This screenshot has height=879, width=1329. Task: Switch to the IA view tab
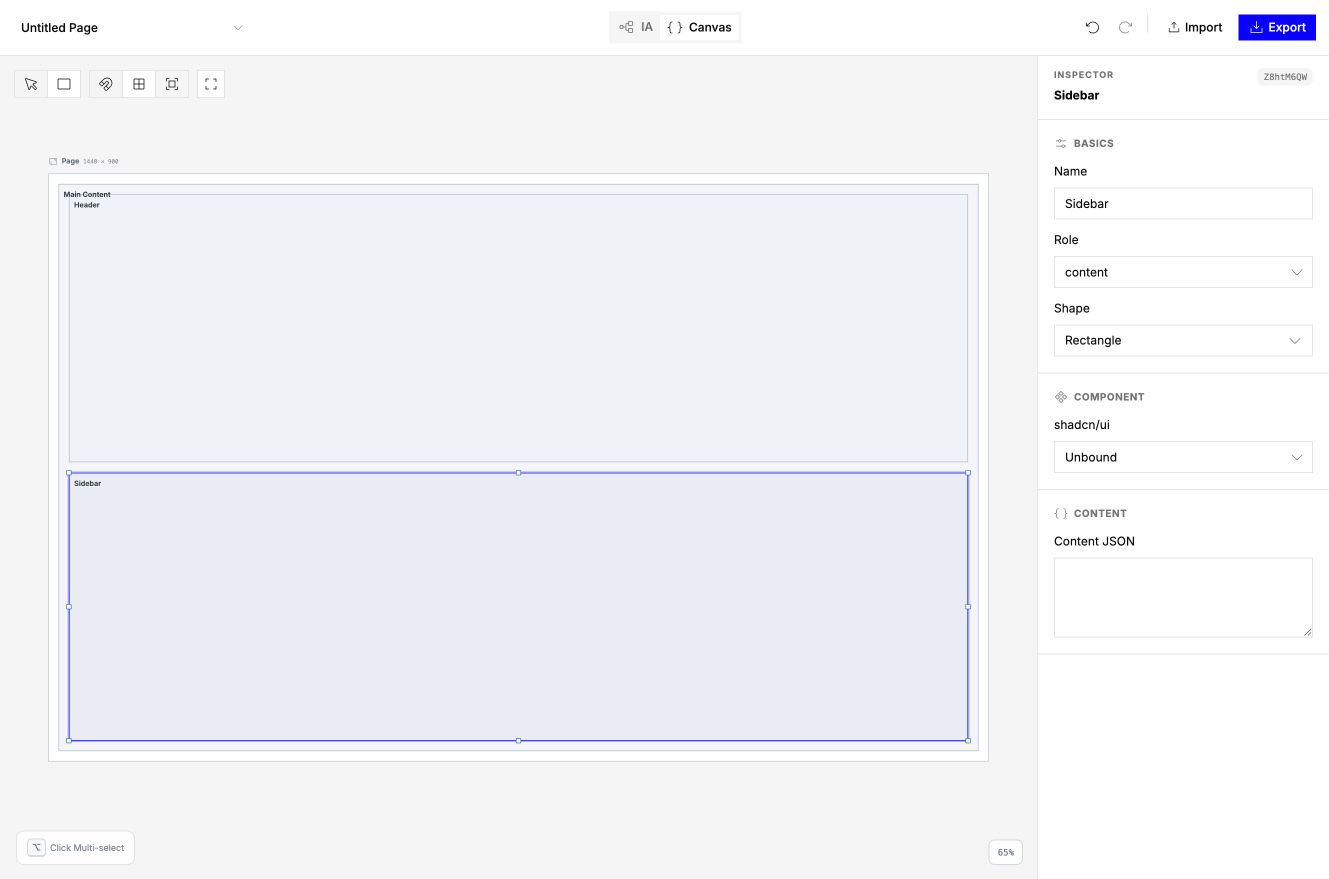[636, 28]
